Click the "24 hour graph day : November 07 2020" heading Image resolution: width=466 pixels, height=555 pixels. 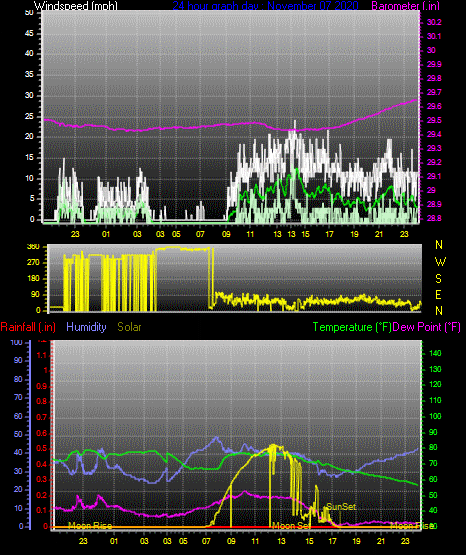point(265,5)
